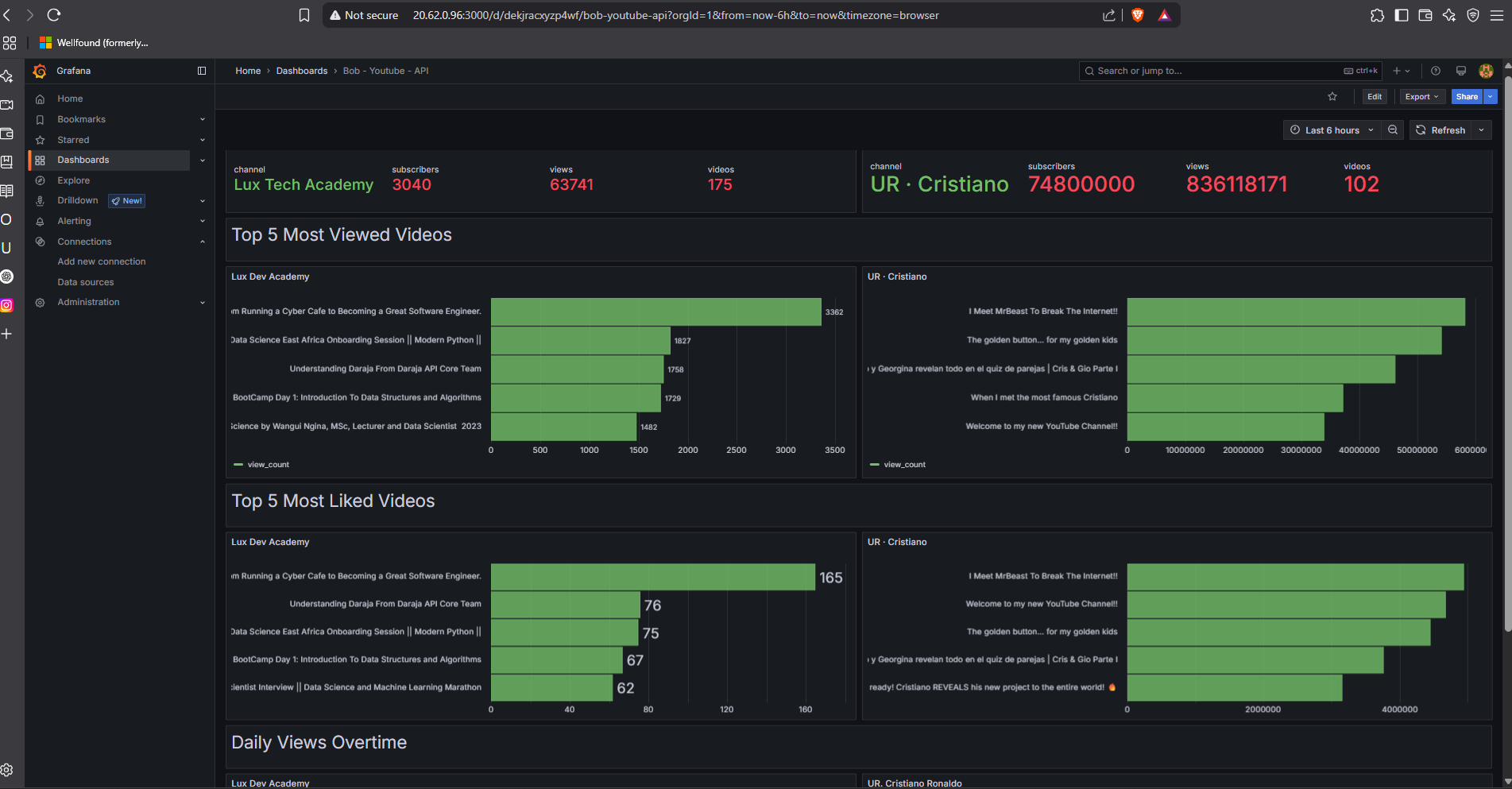
Task: Click the Home breadcrumb link
Action: point(248,71)
